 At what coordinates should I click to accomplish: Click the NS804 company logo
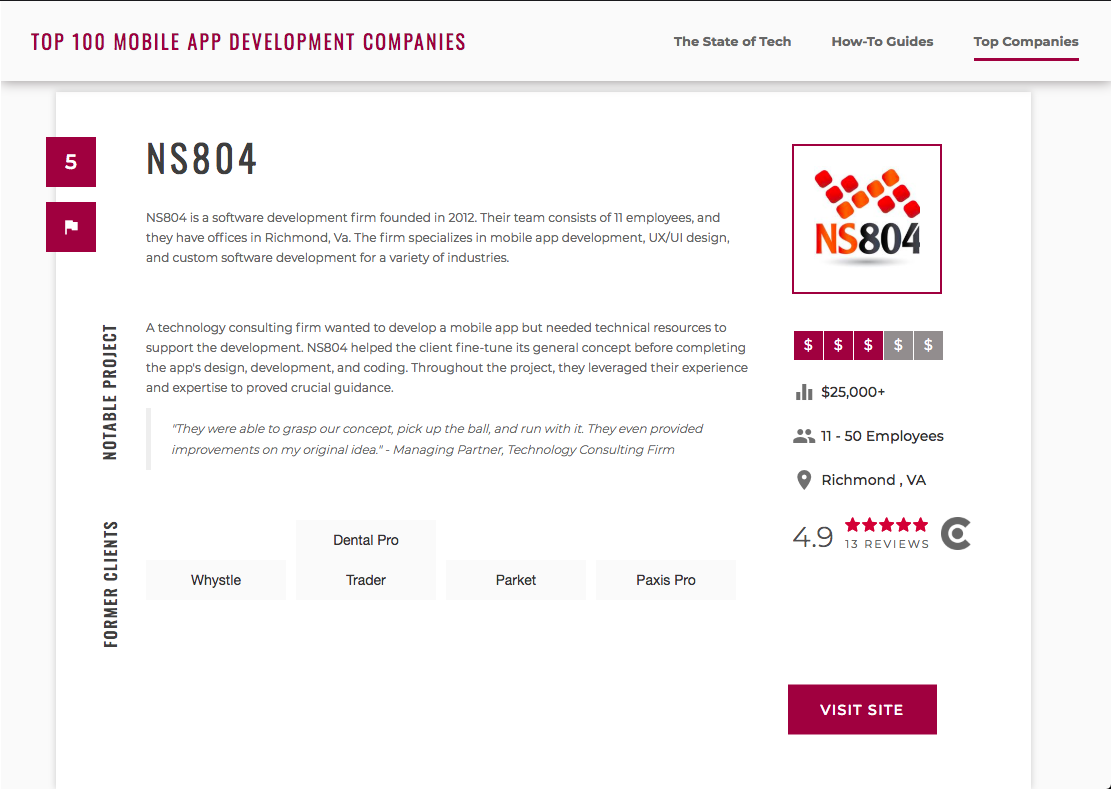867,219
